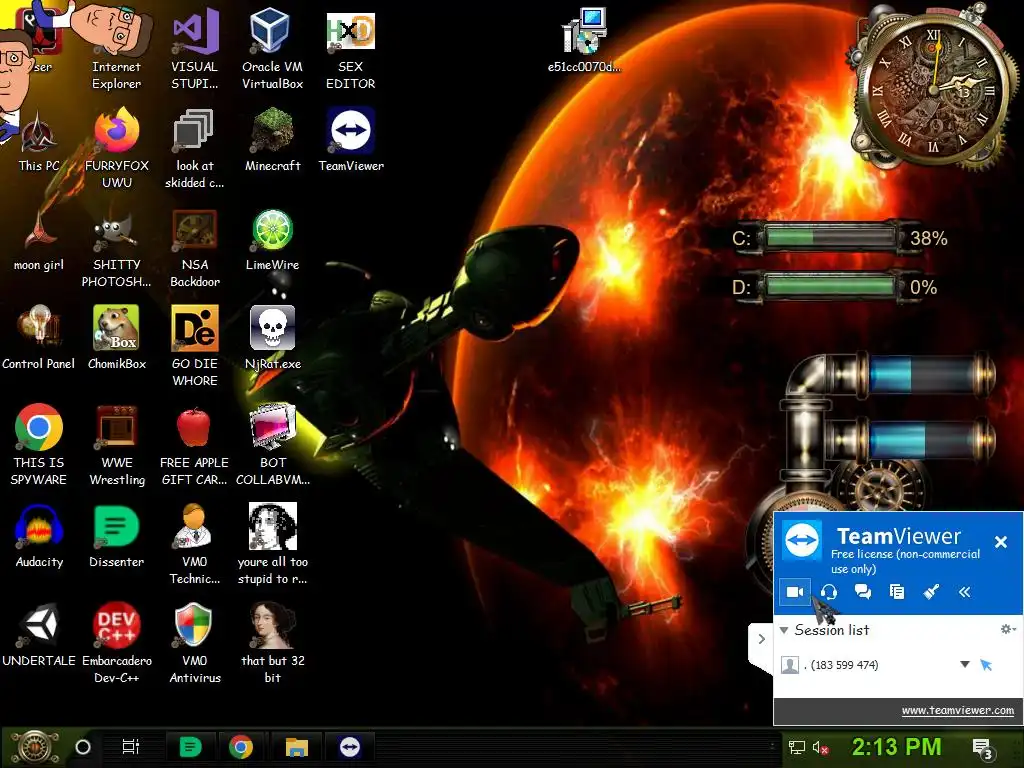Open Task View on the taskbar
Image resolution: width=1024 pixels, height=768 pixels.
coord(131,746)
